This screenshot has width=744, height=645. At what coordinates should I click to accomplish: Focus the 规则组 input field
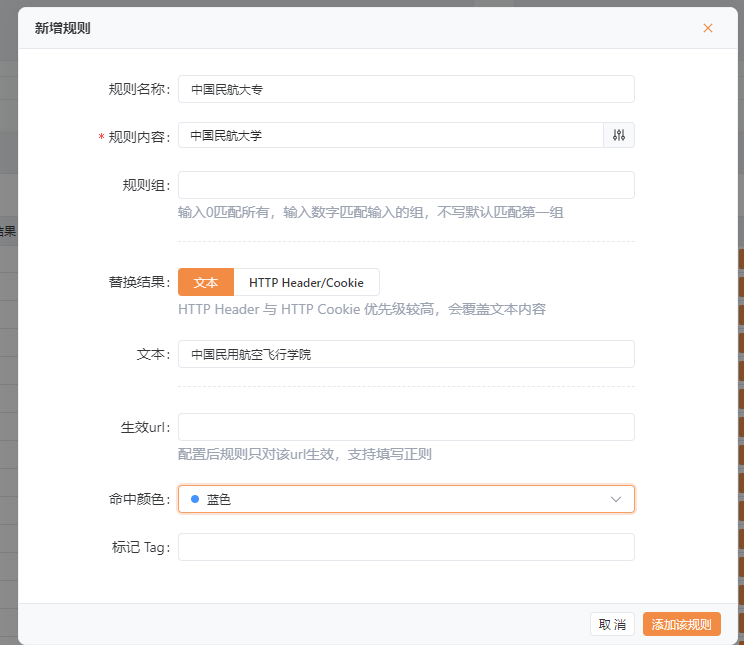point(406,185)
